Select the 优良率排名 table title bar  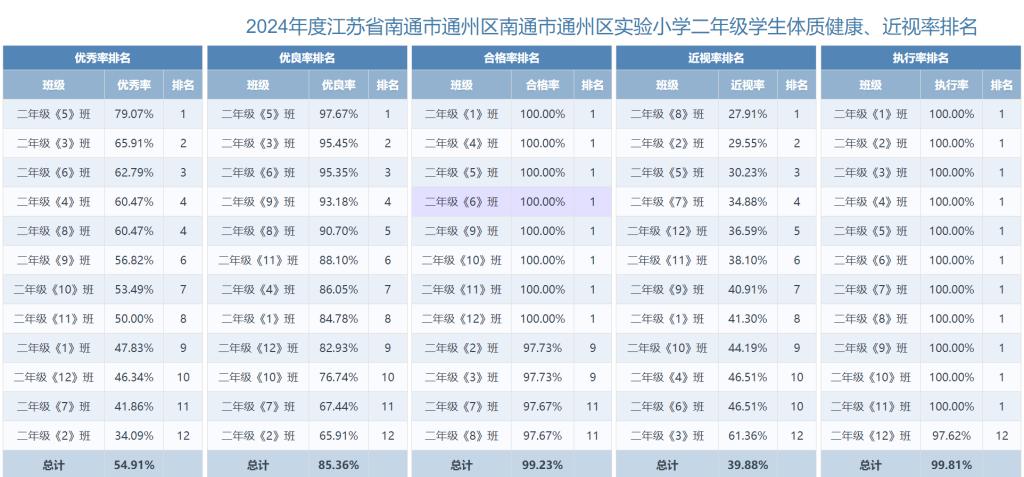(307, 59)
